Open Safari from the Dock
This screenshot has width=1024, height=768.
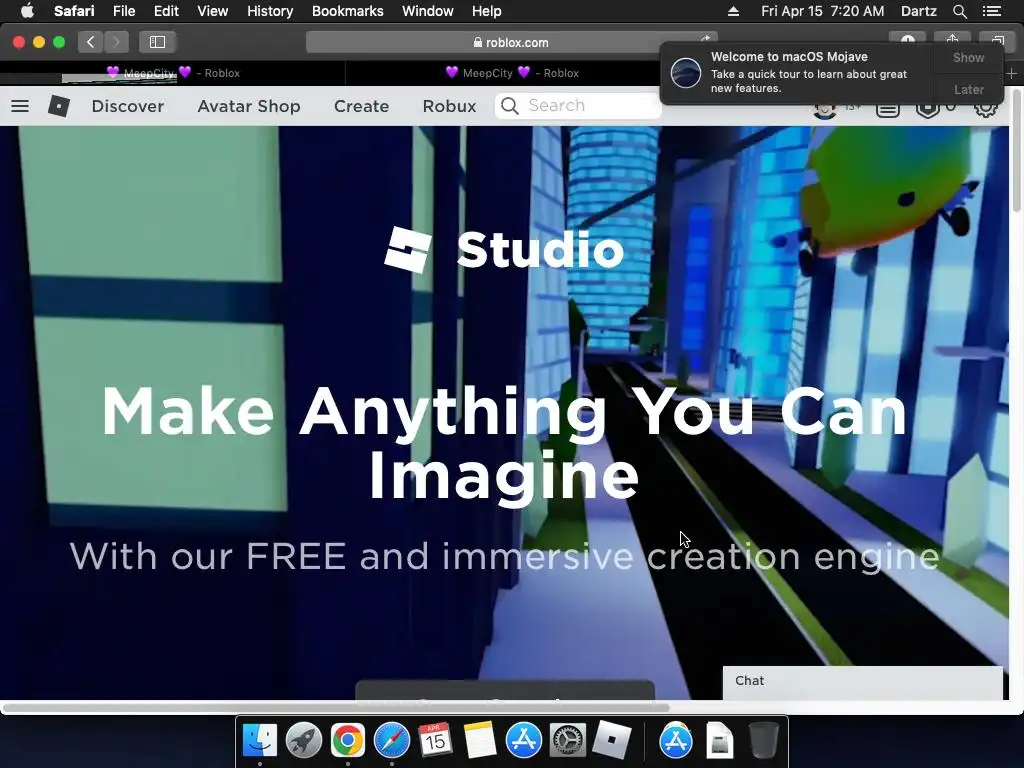pyautogui.click(x=392, y=741)
